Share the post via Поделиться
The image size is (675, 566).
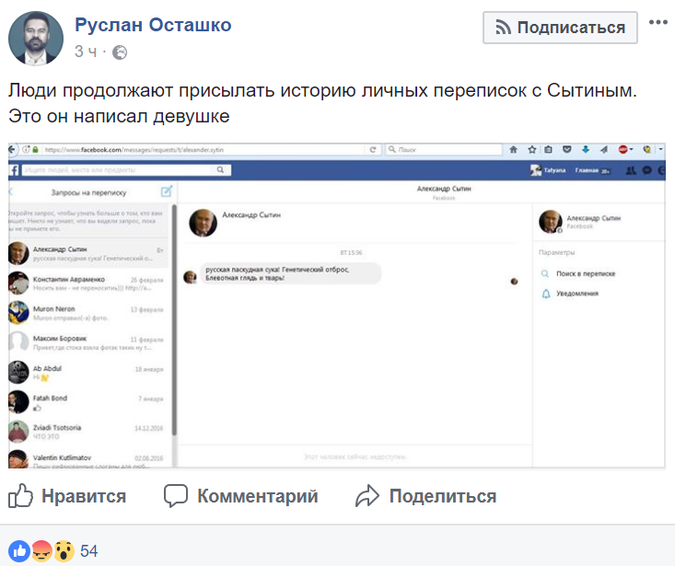point(426,496)
